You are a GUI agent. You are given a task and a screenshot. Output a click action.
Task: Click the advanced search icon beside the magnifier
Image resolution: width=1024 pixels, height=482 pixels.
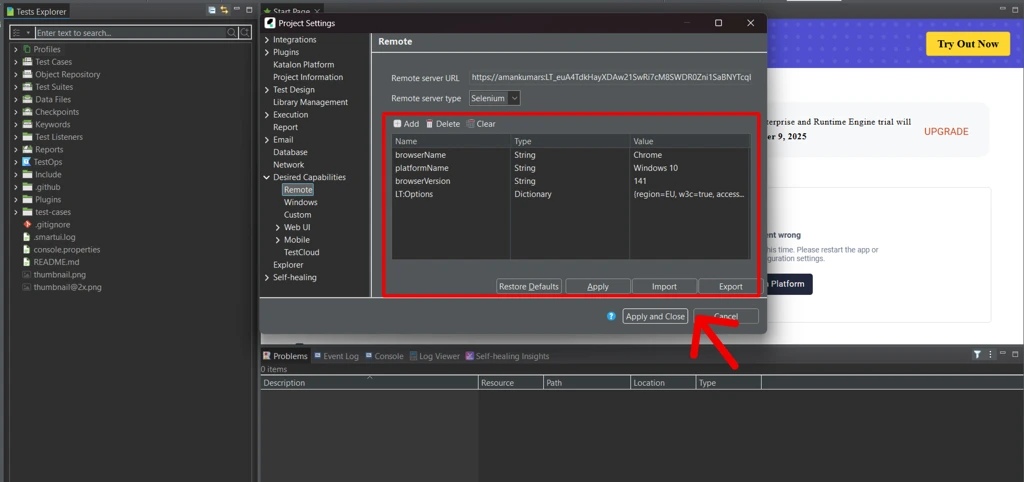245,32
